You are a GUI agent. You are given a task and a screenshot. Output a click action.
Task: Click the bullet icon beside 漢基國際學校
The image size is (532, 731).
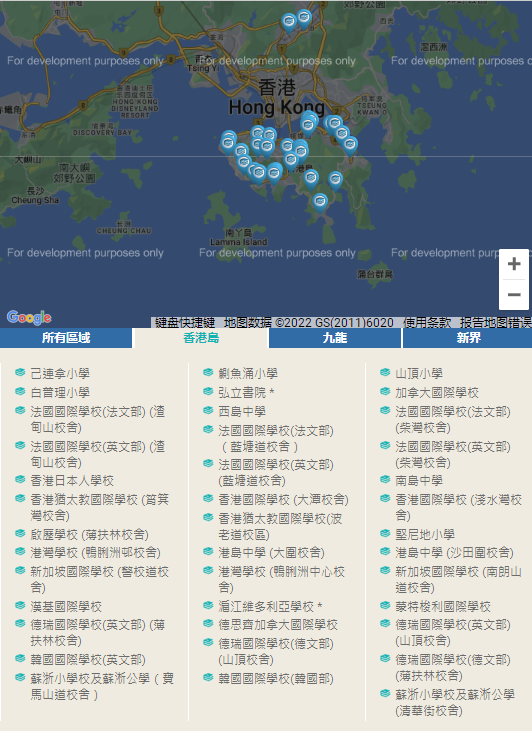click(x=20, y=606)
